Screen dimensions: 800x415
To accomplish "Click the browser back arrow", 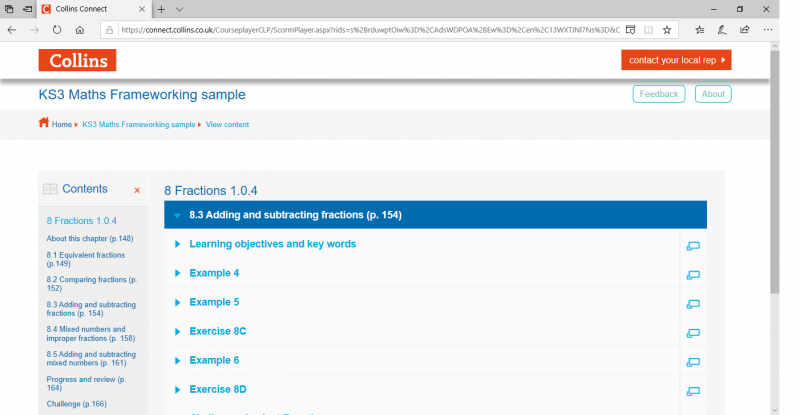I will coord(12,30).
